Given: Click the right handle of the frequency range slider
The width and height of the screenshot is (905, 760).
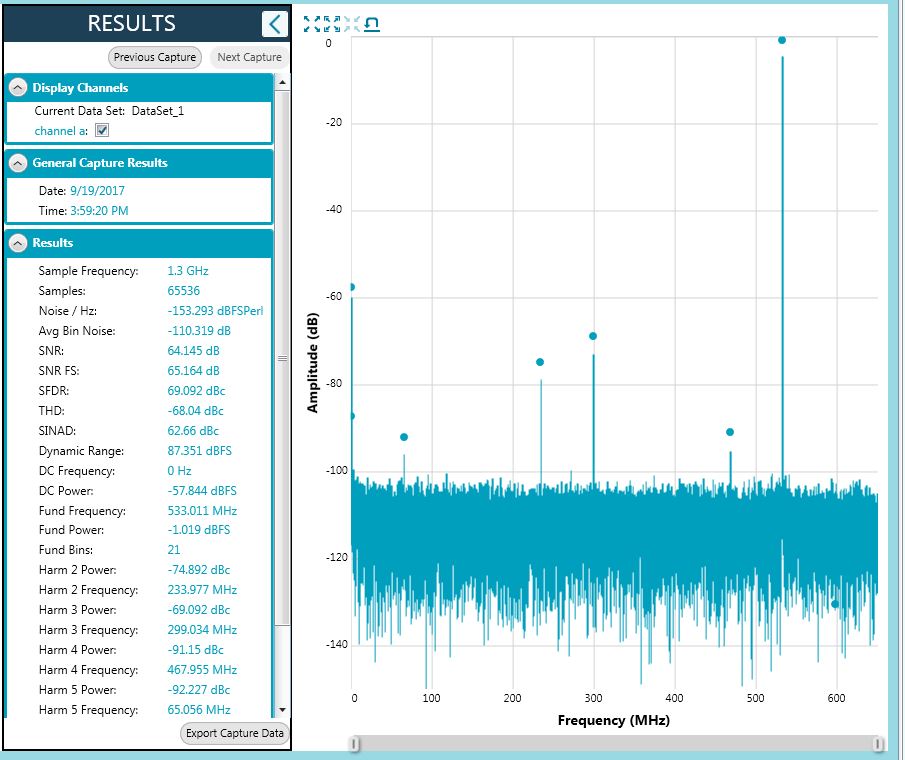Looking at the screenshot, I should tap(879, 743).
